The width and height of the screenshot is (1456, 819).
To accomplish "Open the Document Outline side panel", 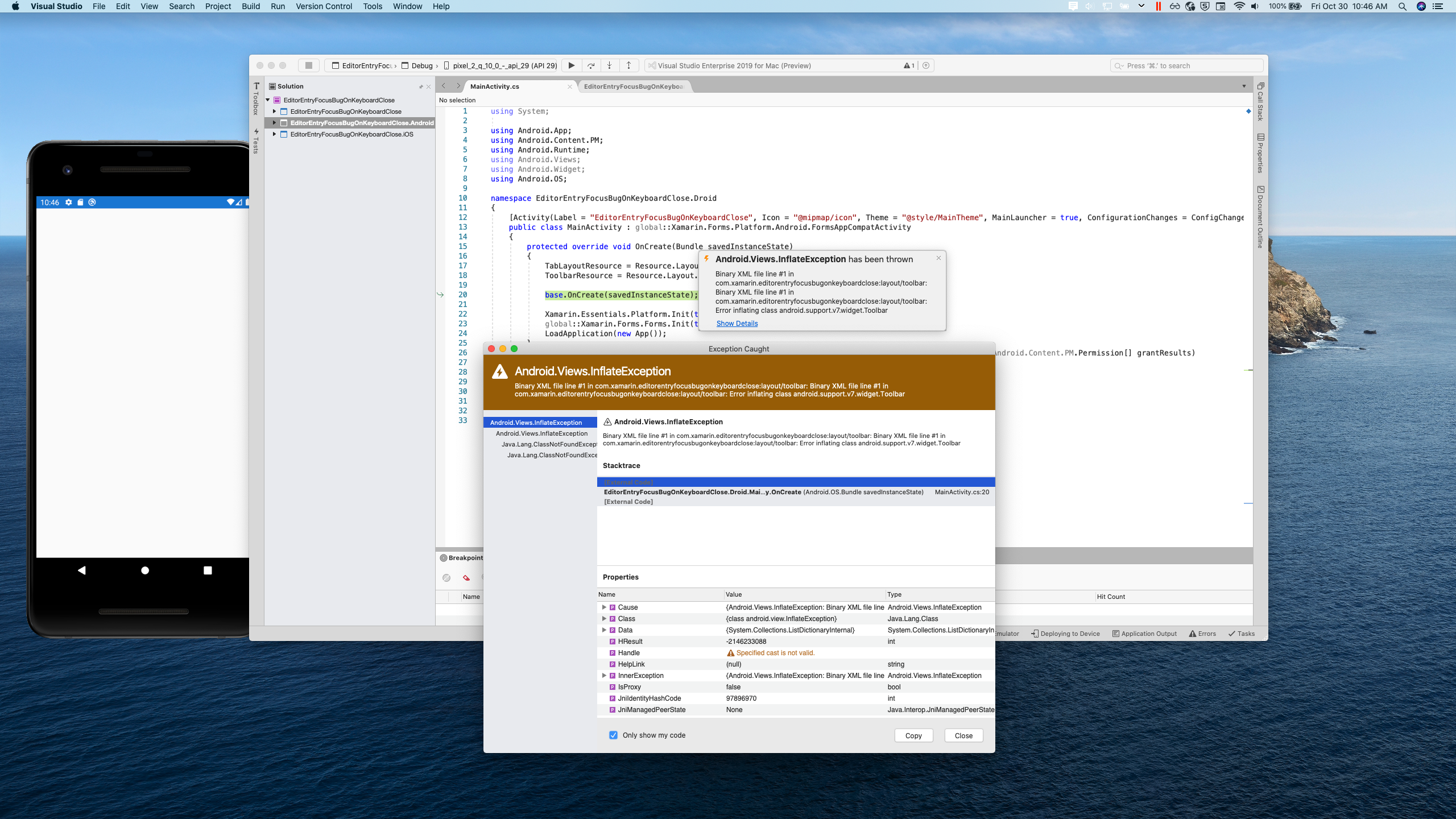I will point(1260,217).
